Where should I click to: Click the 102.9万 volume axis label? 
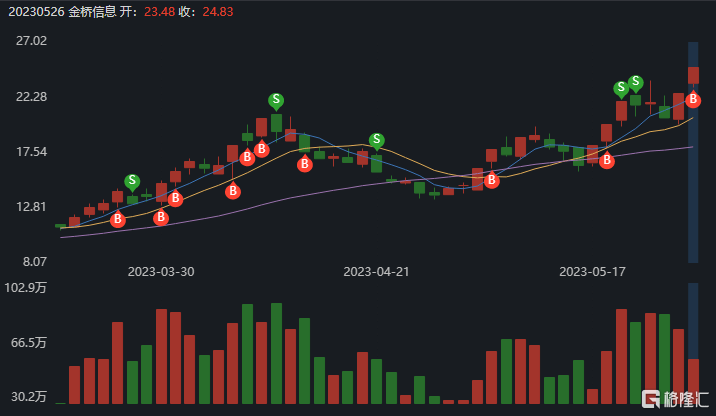click(x=27, y=289)
